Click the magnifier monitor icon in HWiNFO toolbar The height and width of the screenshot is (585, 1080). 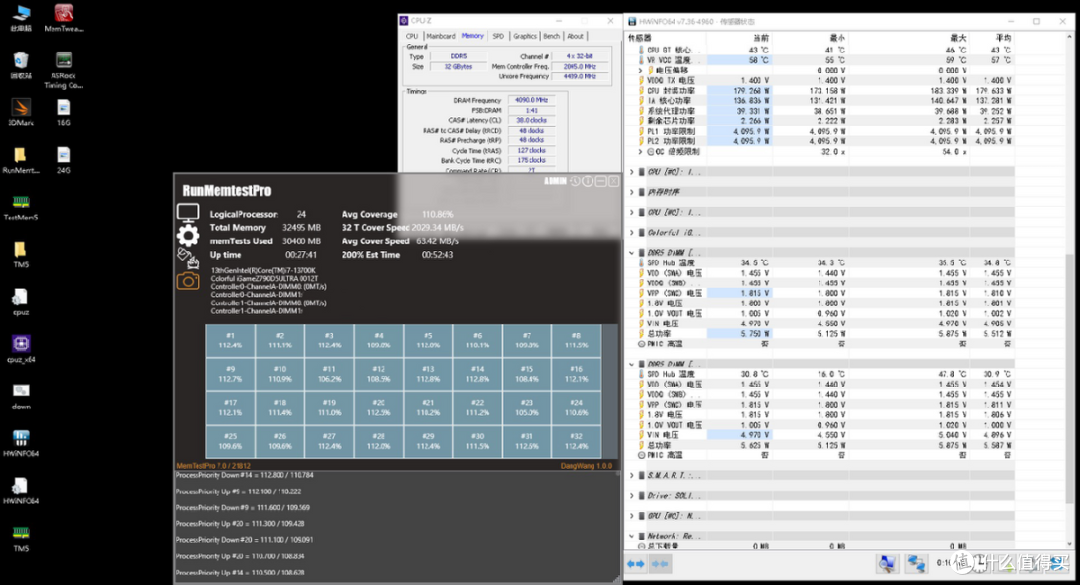[x=888, y=564]
